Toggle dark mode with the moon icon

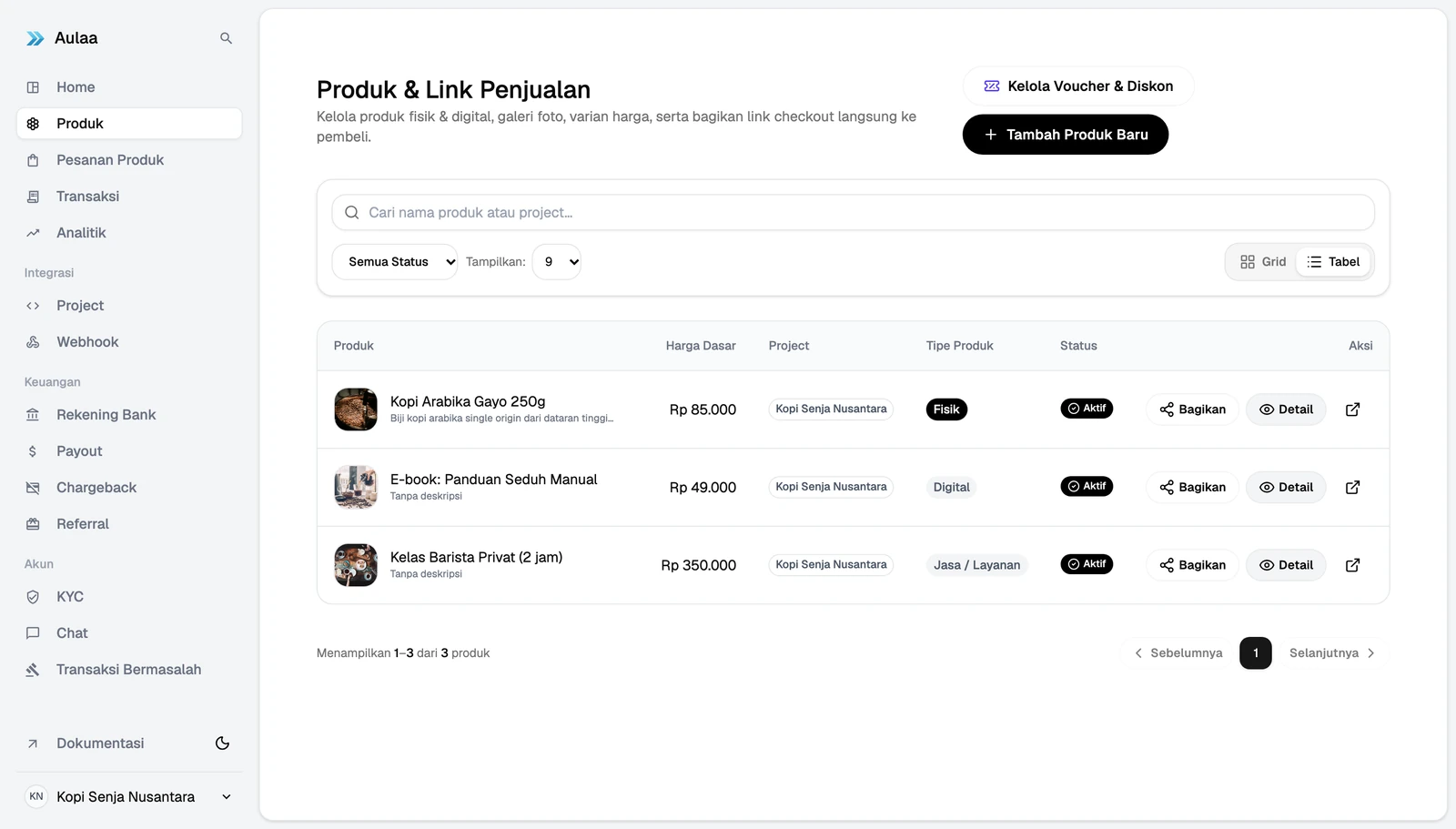[x=222, y=743]
